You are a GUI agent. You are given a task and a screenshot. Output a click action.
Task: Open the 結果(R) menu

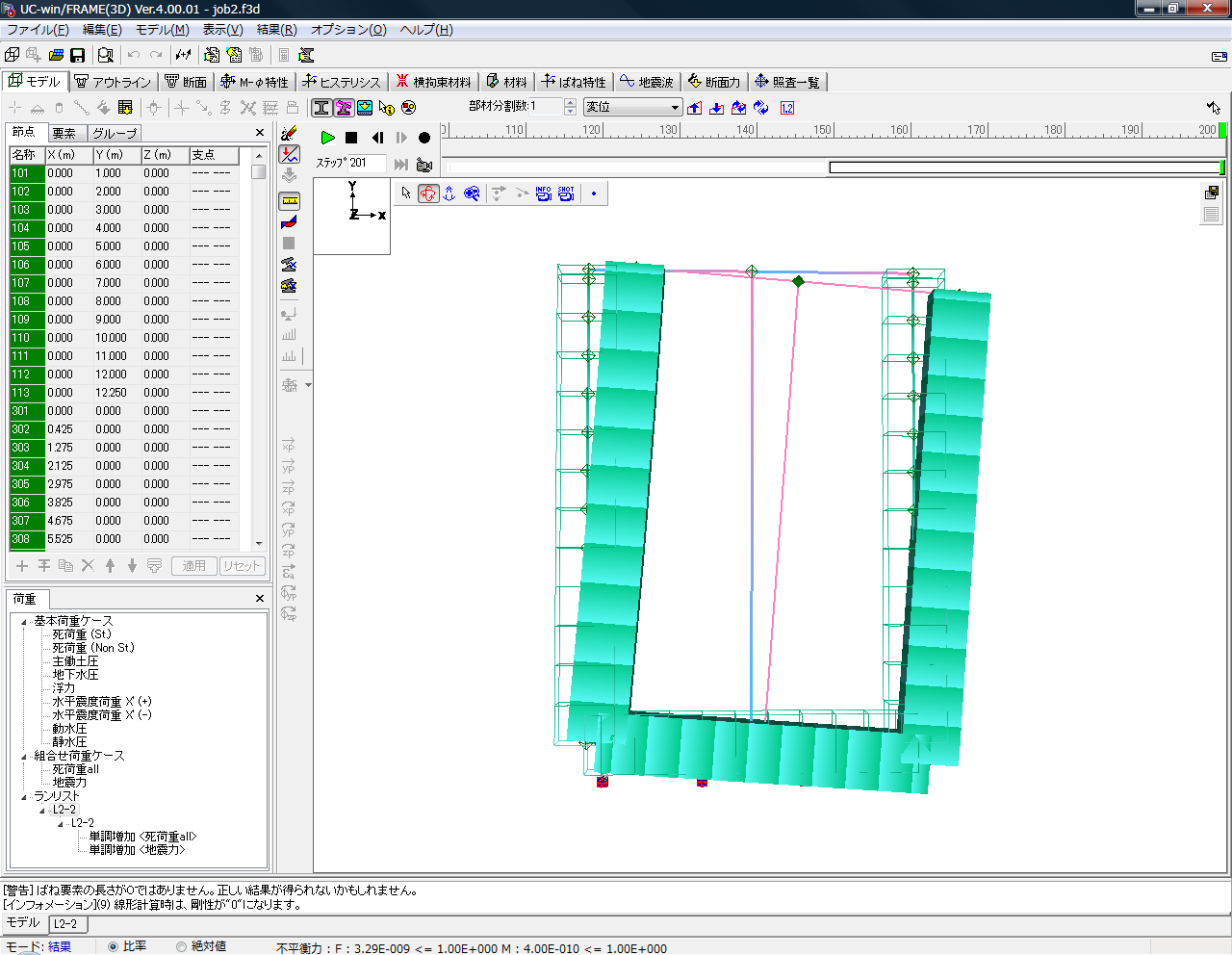coord(276,30)
